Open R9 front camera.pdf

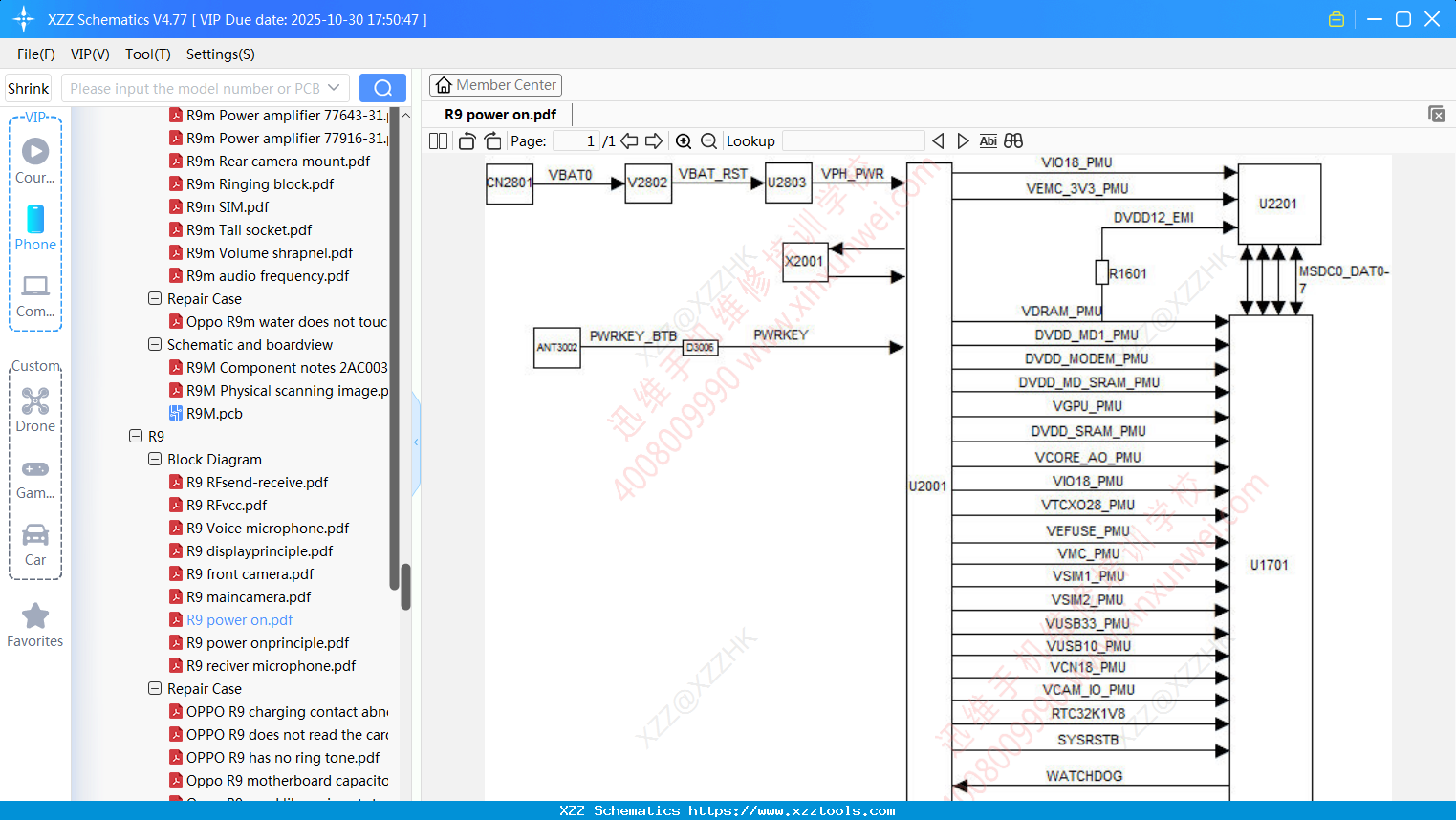pos(250,573)
